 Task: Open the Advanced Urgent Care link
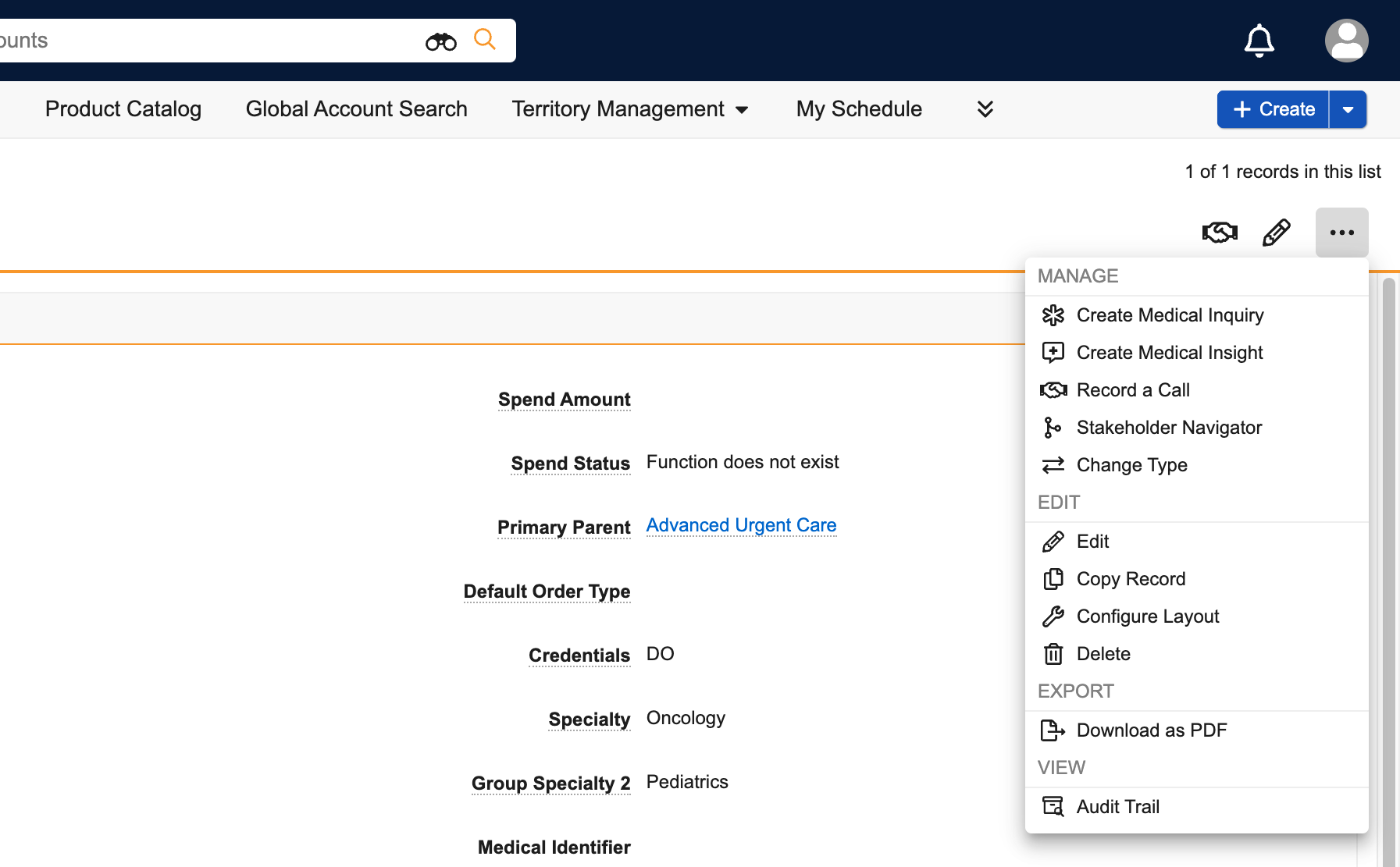(x=741, y=526)
